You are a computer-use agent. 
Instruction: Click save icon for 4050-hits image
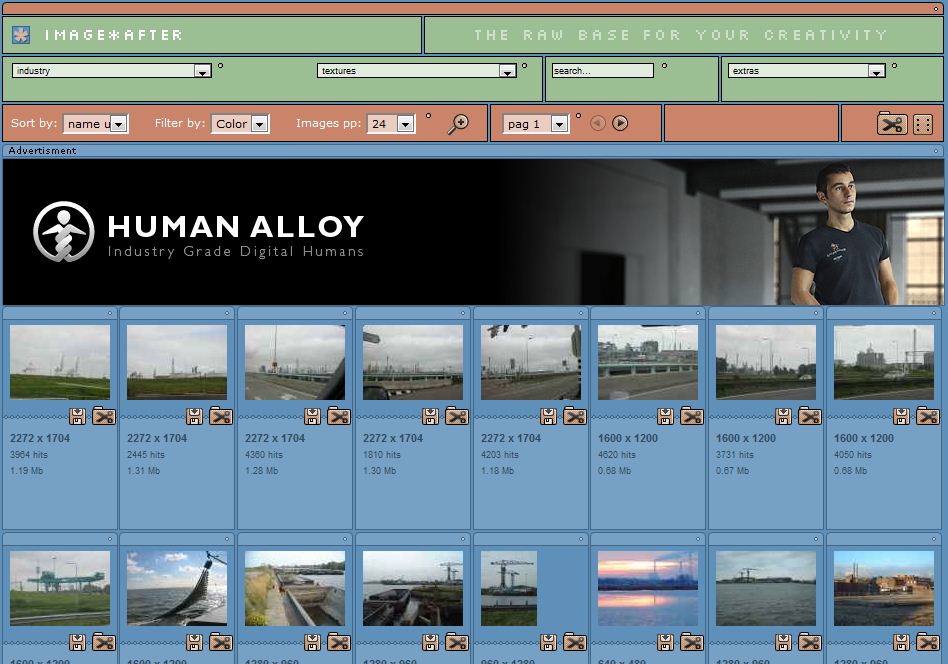[901, 416]
